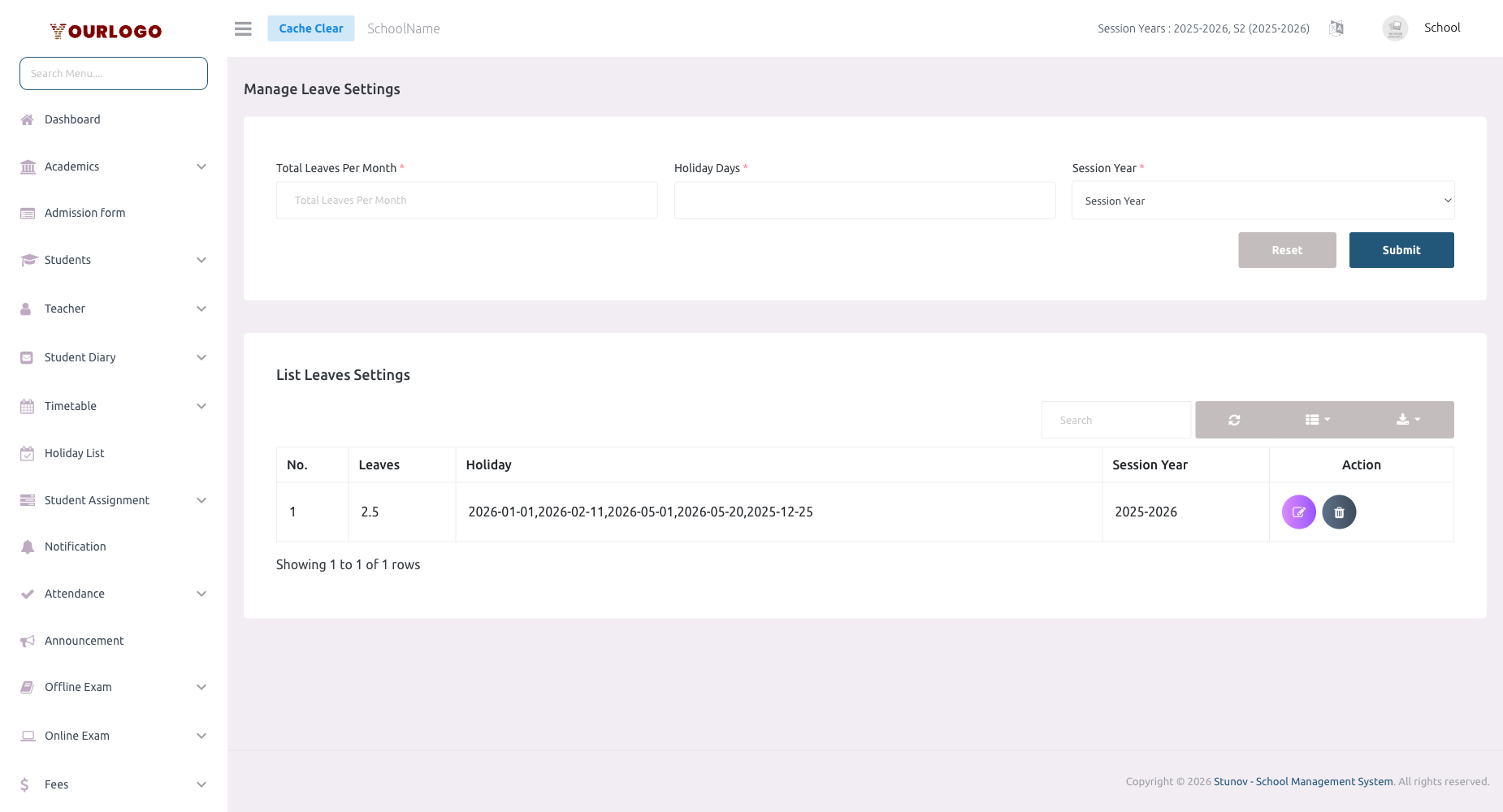The image size is (1503, 812).
Task: Click the Dashboard home icon in sidebar
Action: click(27, 119)
